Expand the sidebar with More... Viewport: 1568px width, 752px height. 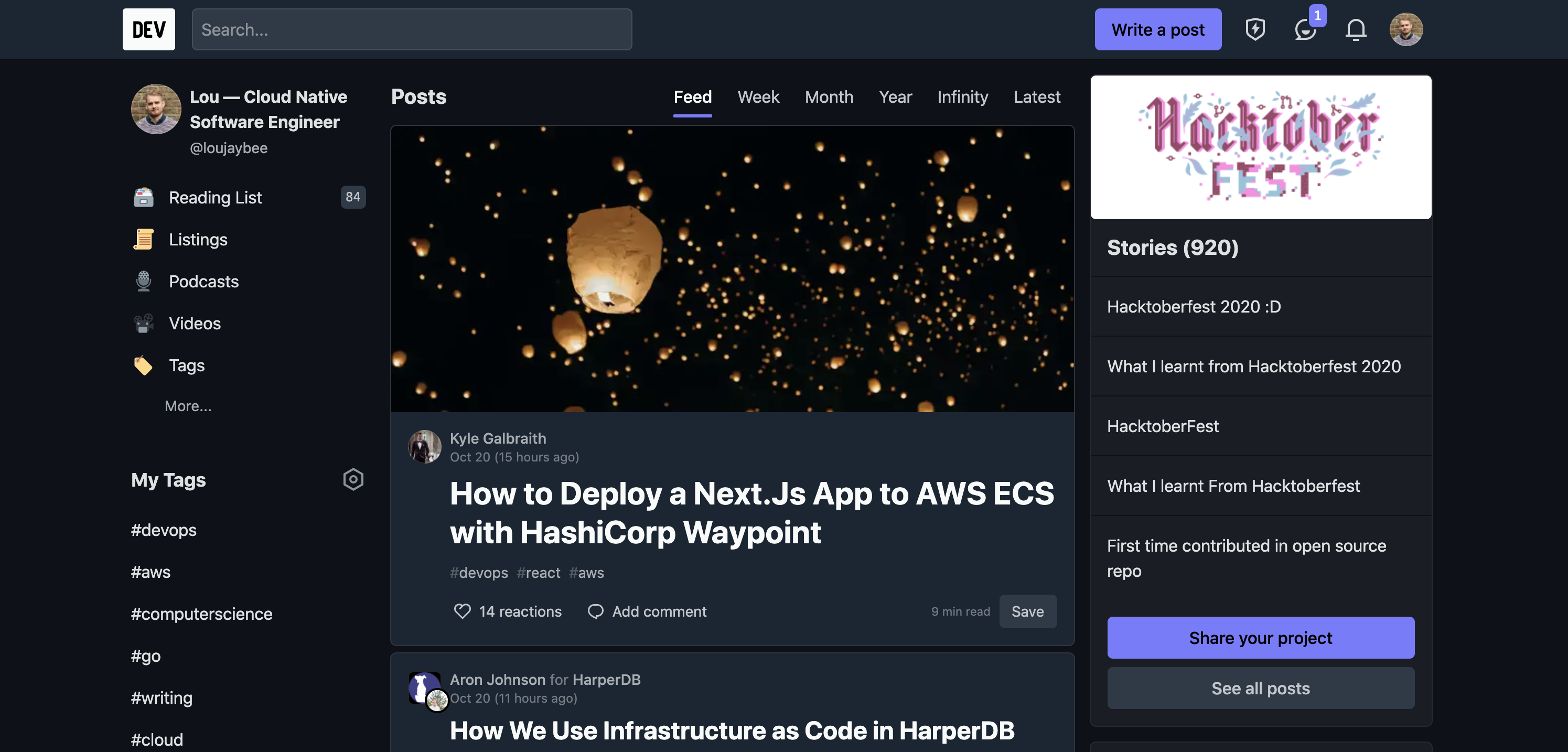[188, 405]
